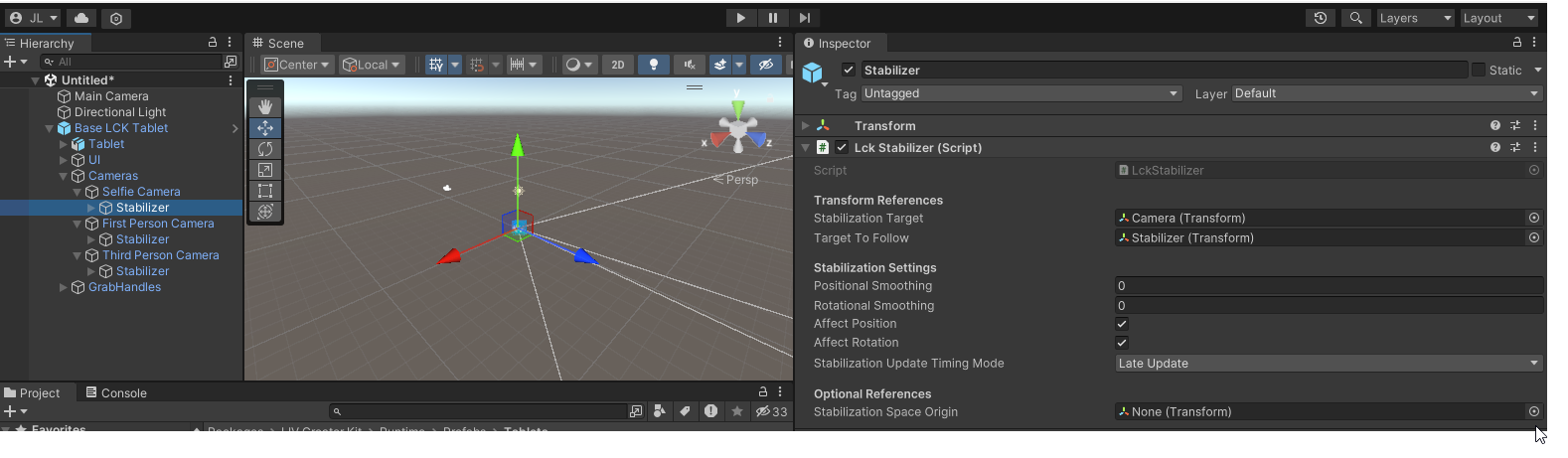Image resolution: width=1568 pixels, height=458 pixels.
Task: Lock the Inspector panel
Action: point(1517,43)
